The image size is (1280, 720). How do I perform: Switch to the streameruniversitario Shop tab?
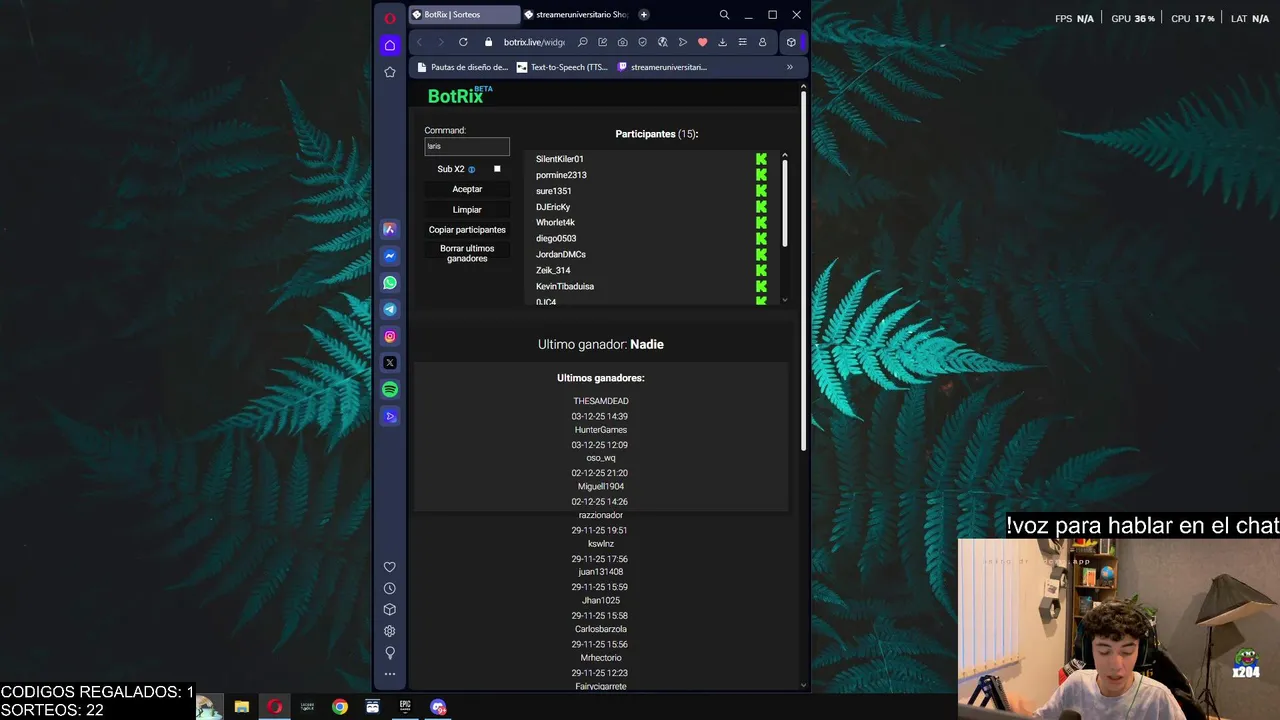tap(576, 15)
